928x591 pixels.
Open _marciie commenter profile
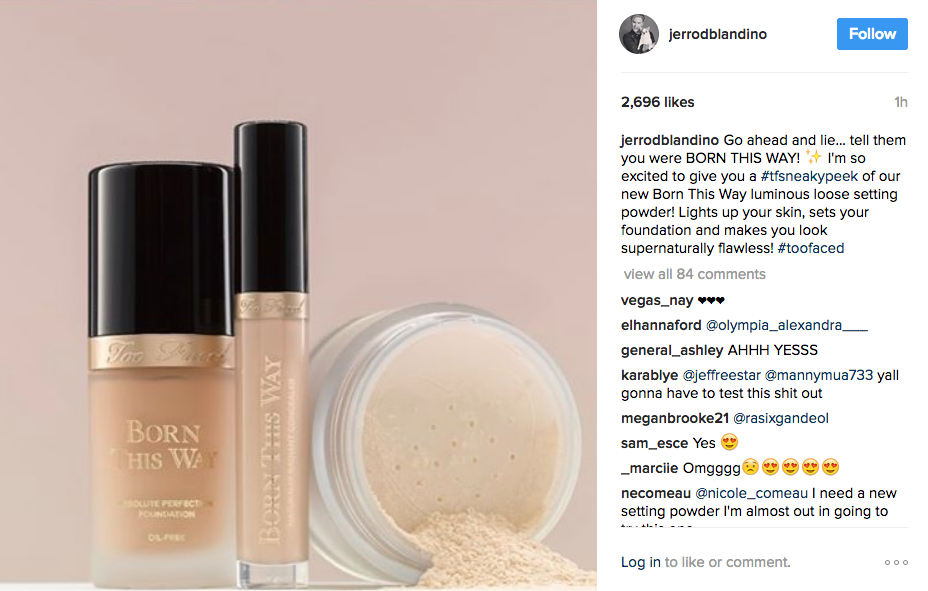coord(649,468)
